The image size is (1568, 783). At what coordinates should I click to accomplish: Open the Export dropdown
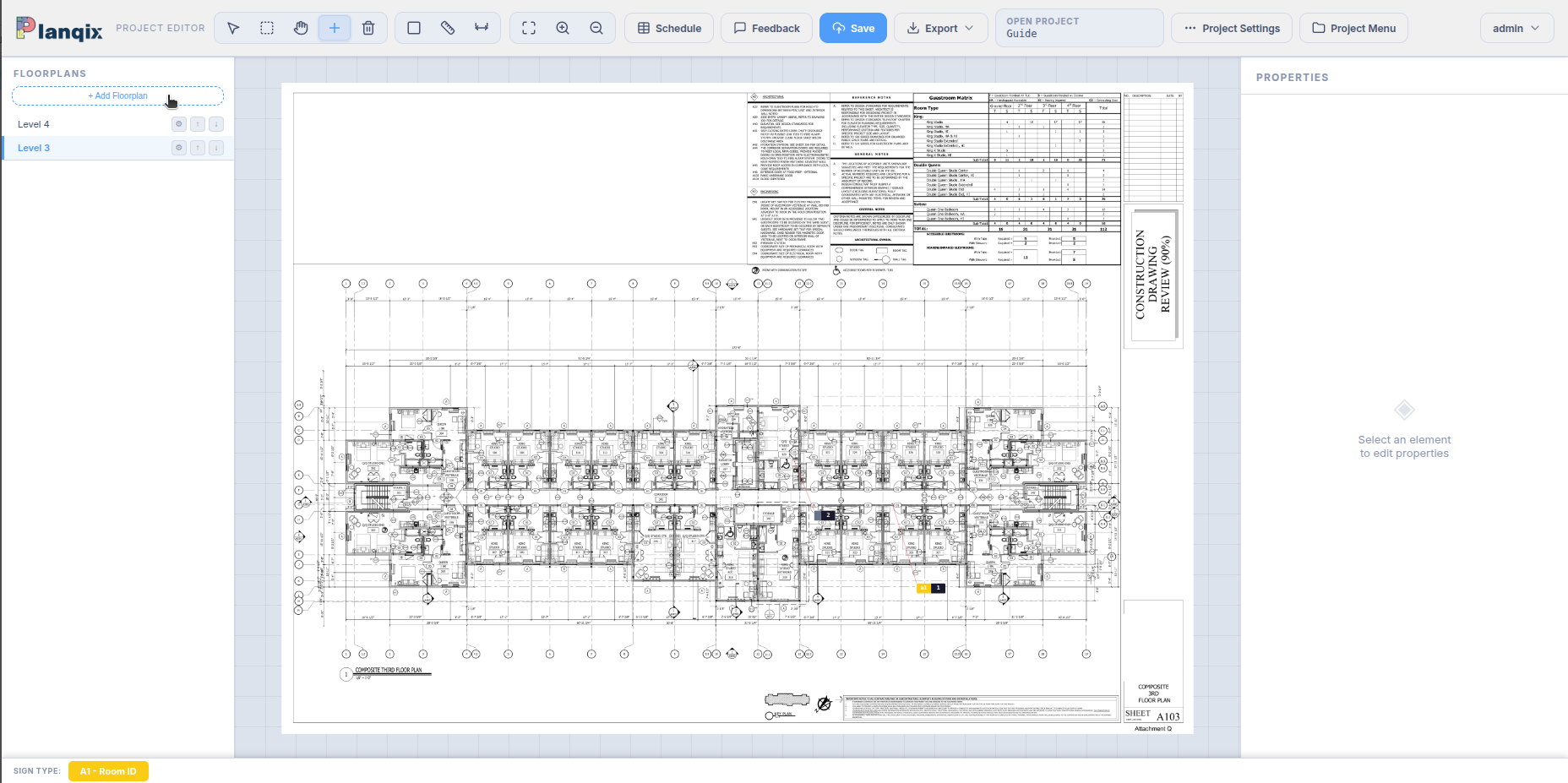pyautogui.click(x=940, y=28)
